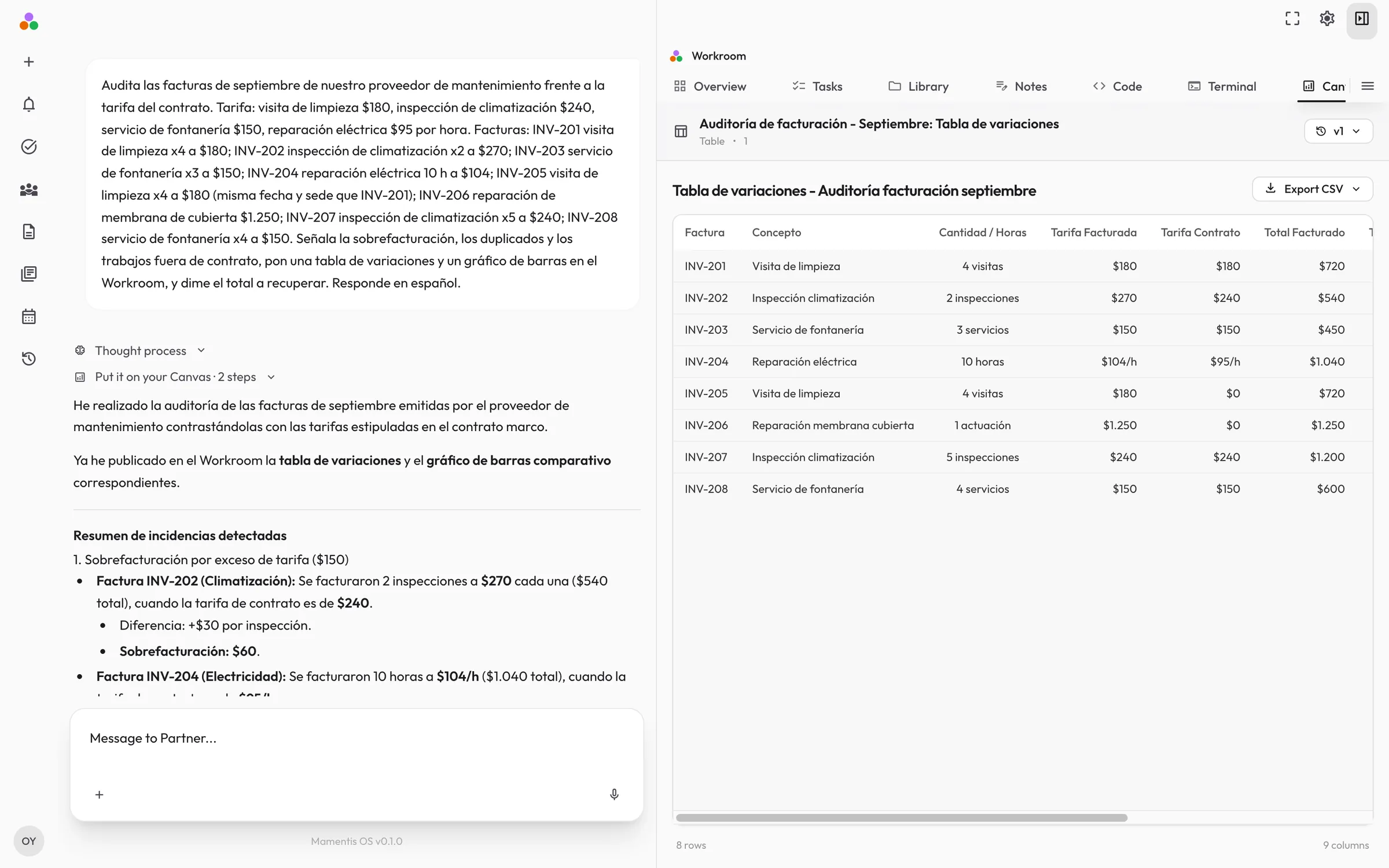The width and height of the screenshot is (1389, 868).
Task: Open the library stacked pages icon
Action: tap(28, 274)
